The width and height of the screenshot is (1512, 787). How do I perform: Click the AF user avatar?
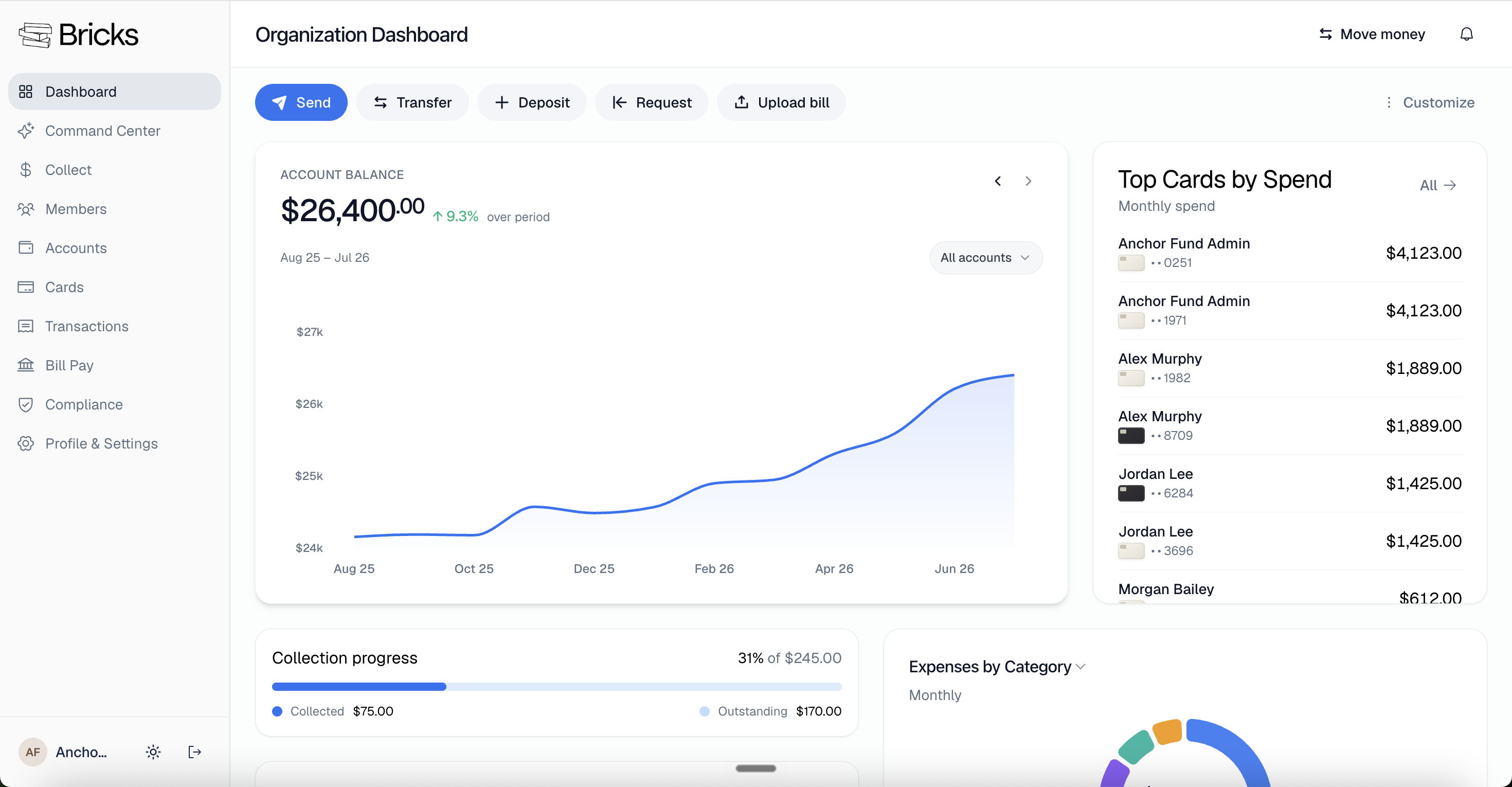(x=33, y=752)
